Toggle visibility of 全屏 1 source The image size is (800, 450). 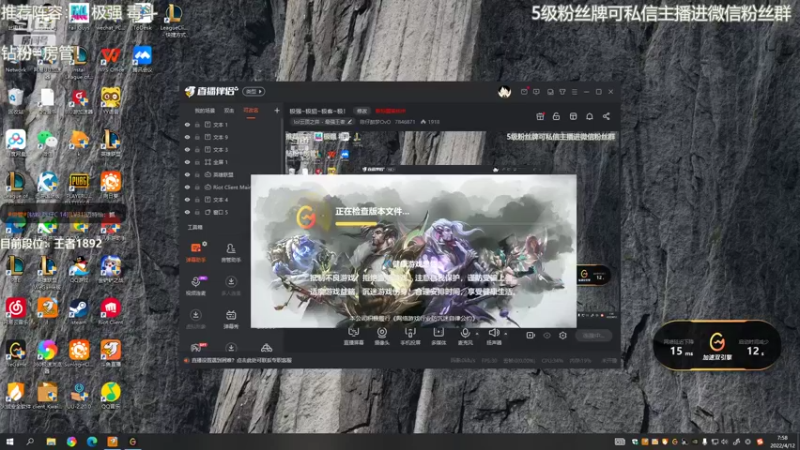point(187,162)
